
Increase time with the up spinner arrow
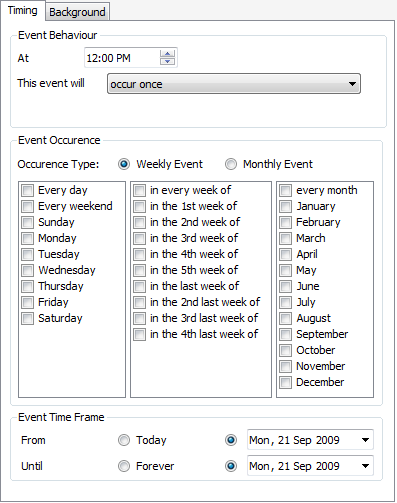coord(167,54)
